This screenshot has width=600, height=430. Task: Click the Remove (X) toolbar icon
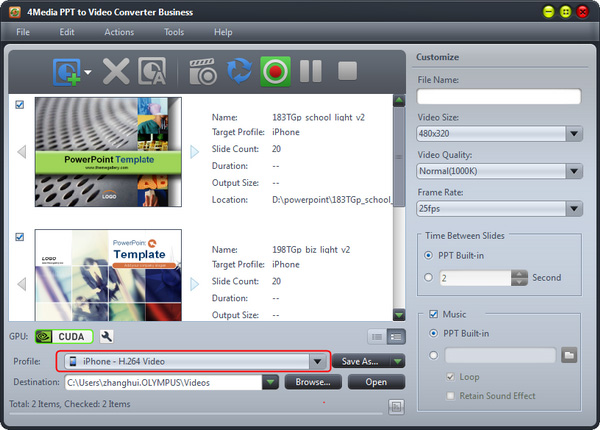[x=117, y=71]
